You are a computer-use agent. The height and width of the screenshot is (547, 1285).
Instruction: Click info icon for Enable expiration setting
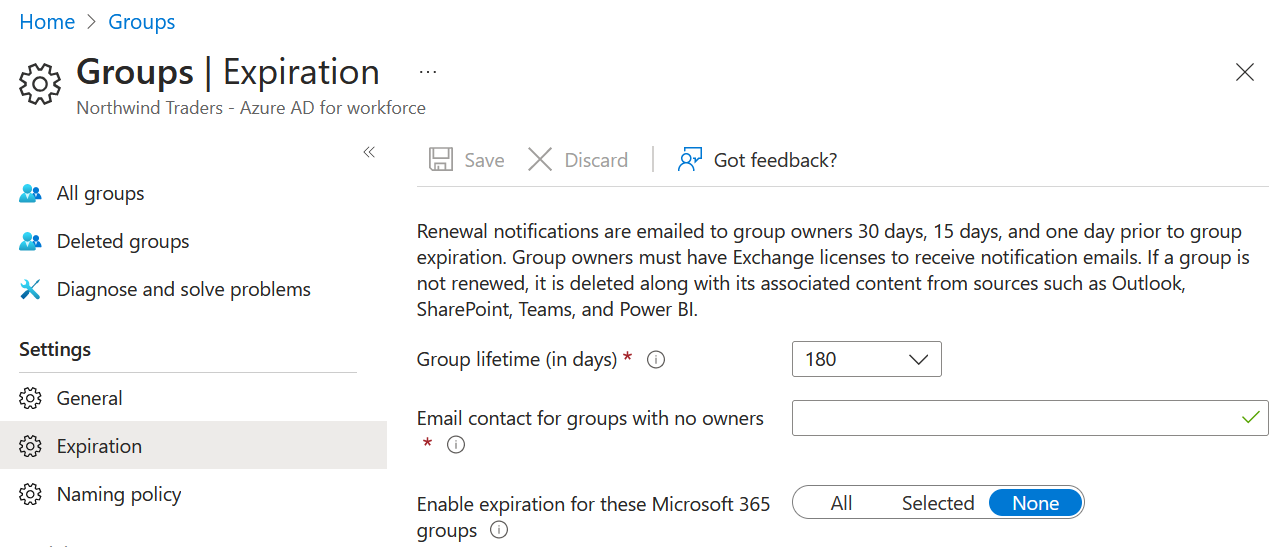pyautogui.click(x=499, y=531)
